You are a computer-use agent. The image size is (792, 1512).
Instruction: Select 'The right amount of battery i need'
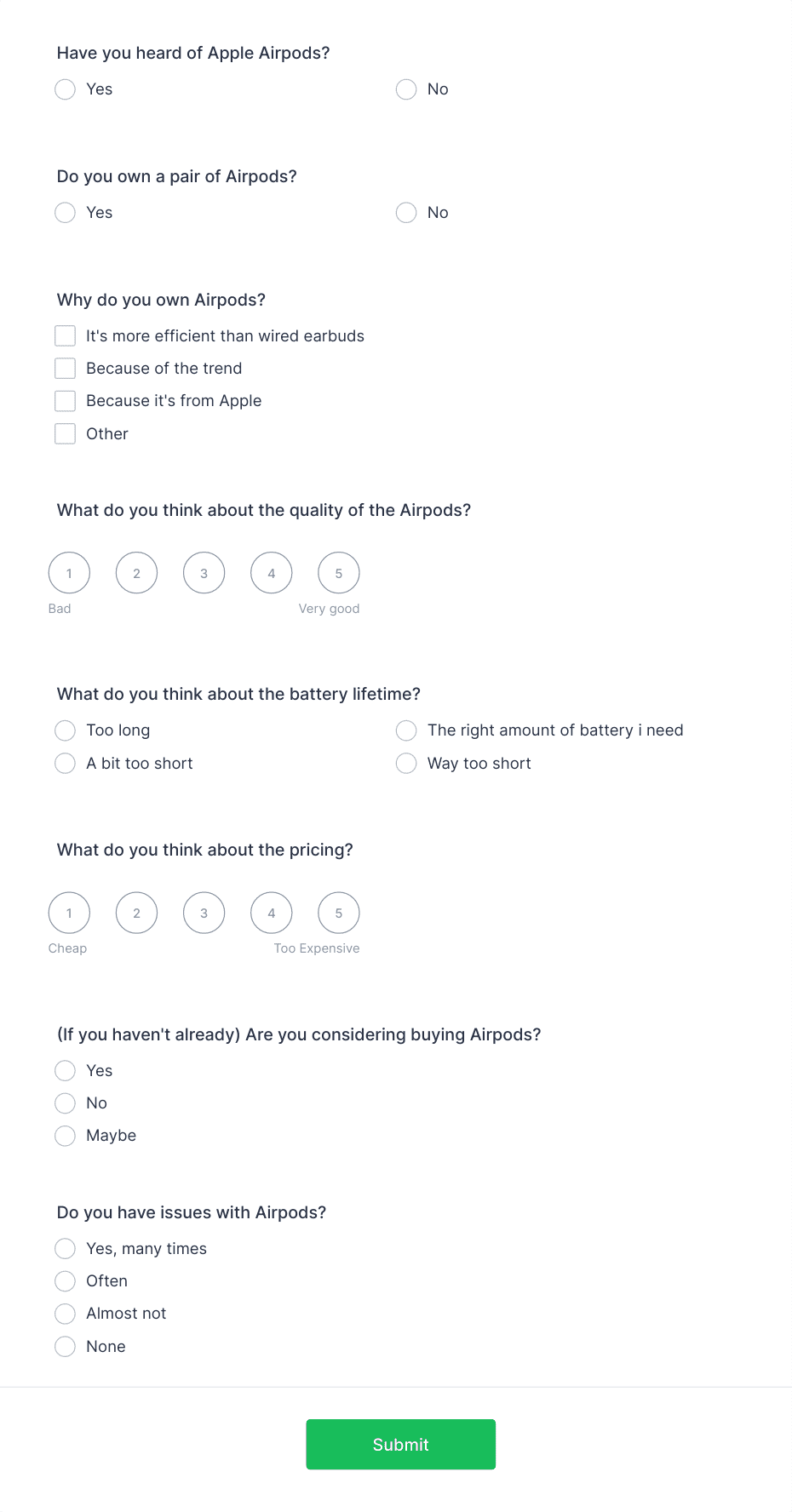coord(405,730)
